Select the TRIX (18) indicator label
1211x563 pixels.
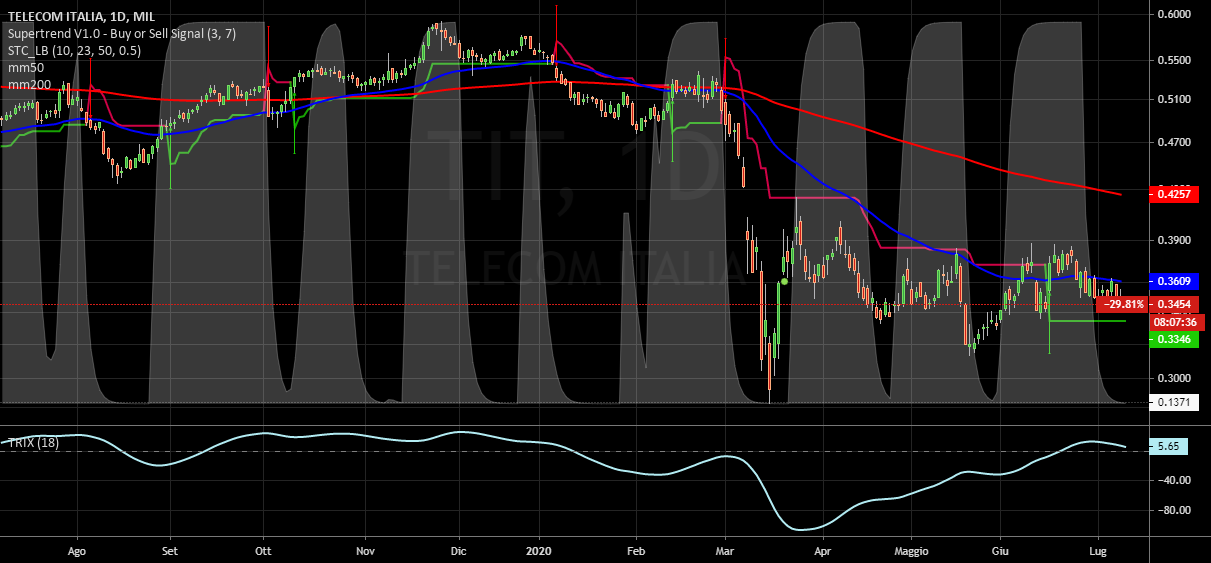tap(31, 442)
